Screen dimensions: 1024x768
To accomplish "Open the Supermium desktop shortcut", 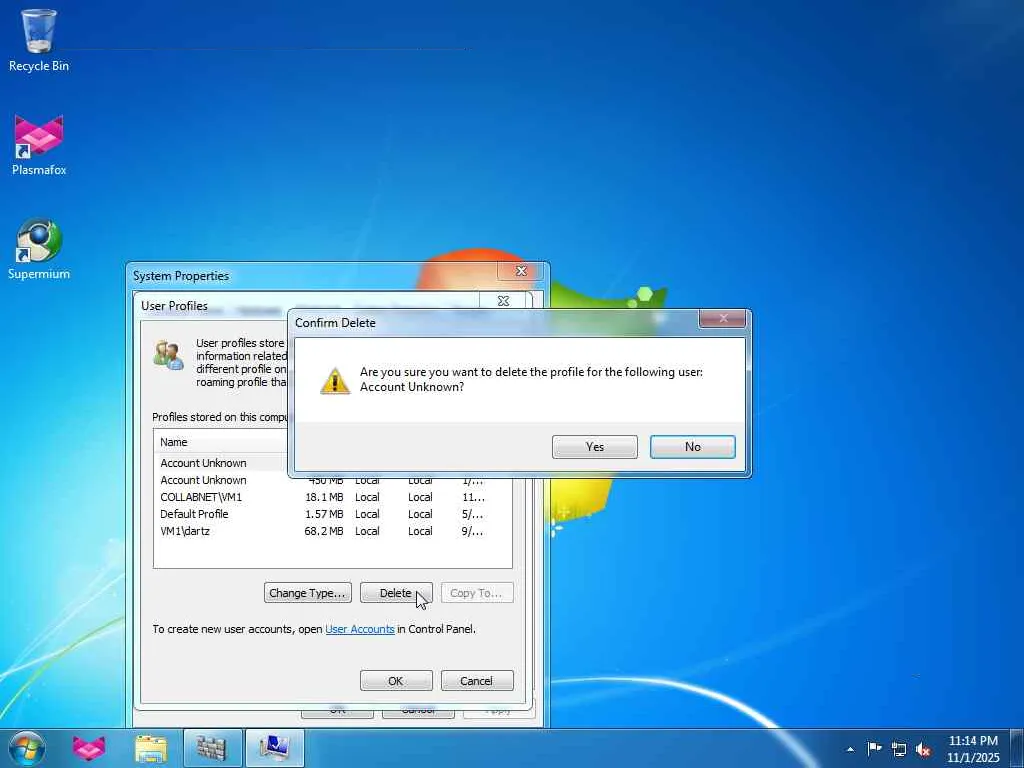I will click(39, 249).
